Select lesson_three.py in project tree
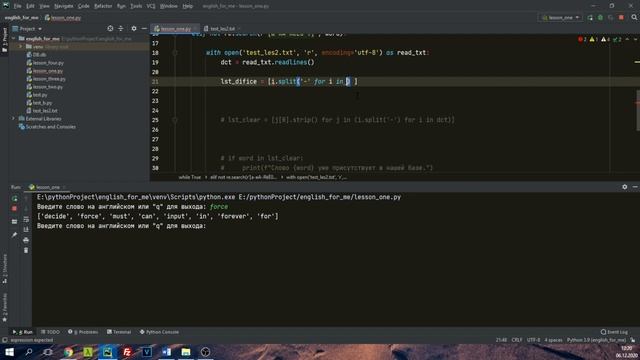This screenshot has width=640, height=360. coord(49,79)
